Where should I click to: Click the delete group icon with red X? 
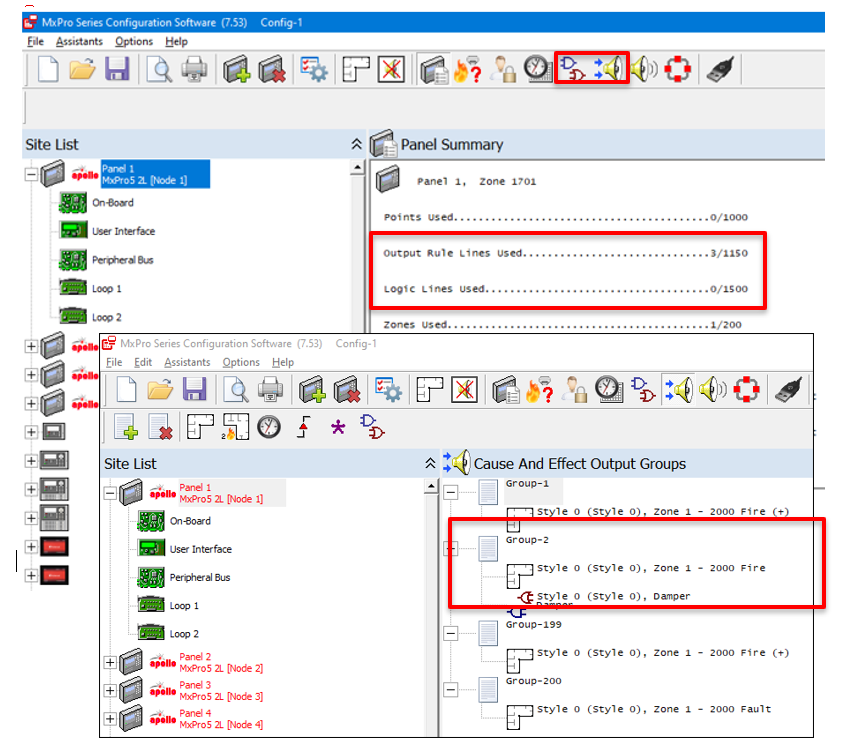[x=160, y=427]
